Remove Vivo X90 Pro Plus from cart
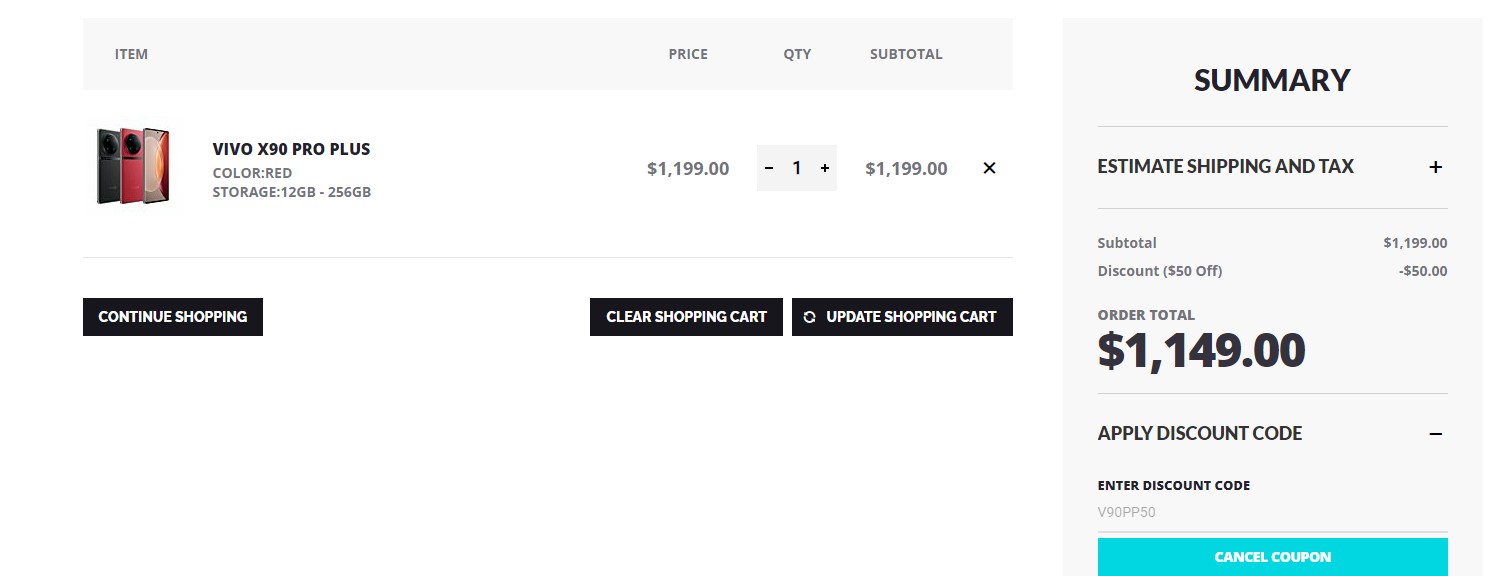Viewport: 1504px width, 576px height. click(989, 168)
